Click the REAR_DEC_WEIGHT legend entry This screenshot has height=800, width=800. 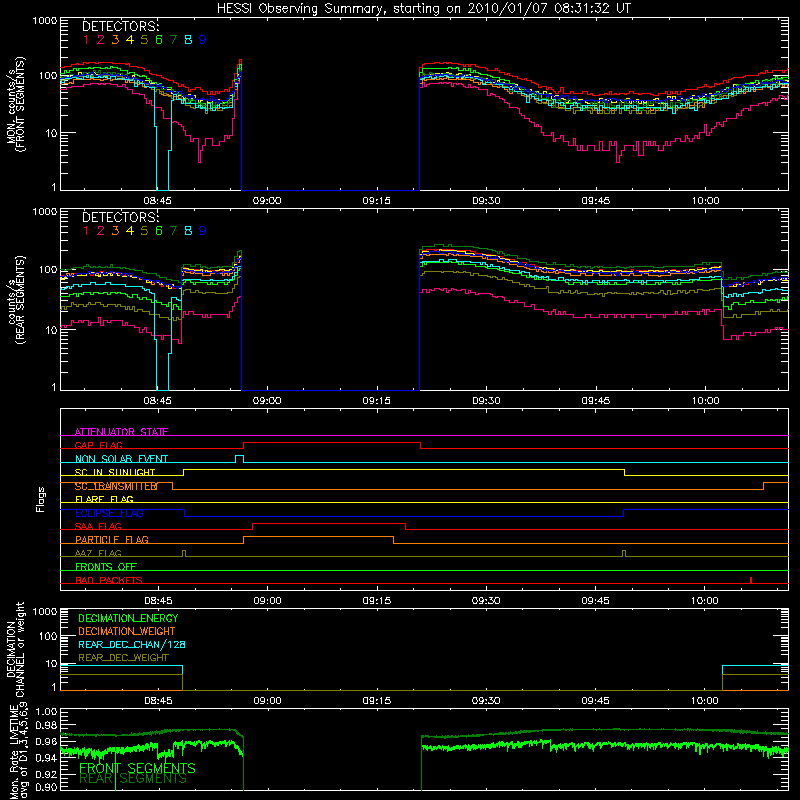coord(123,658)
